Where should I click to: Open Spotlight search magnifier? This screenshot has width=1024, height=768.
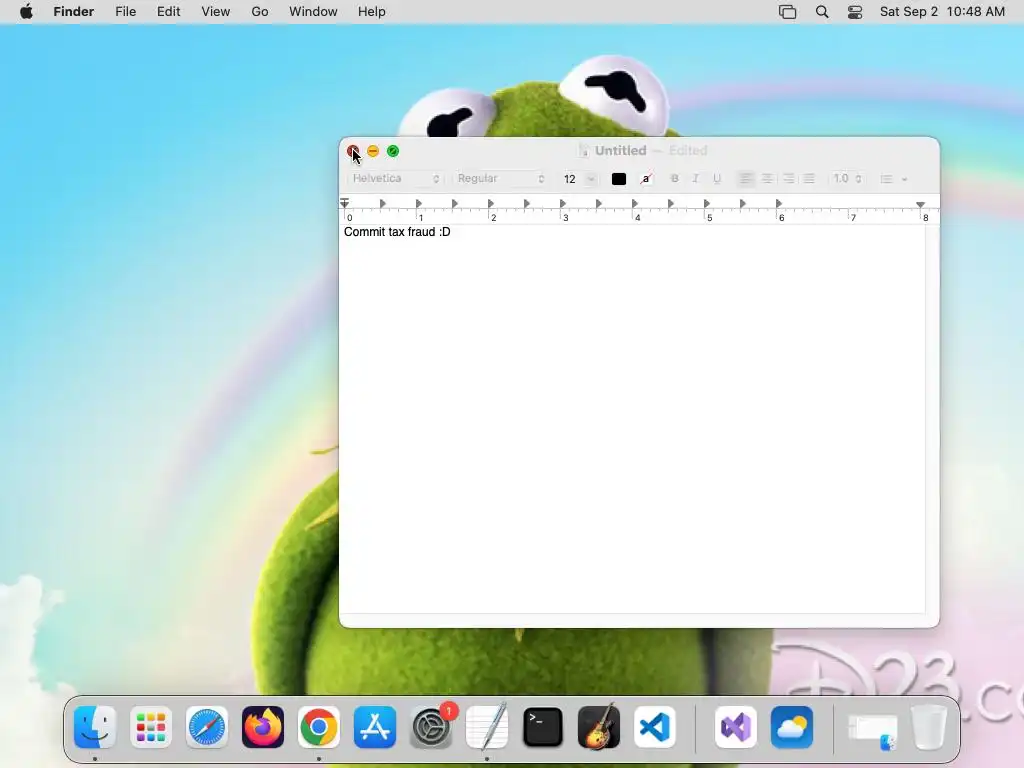822,12
